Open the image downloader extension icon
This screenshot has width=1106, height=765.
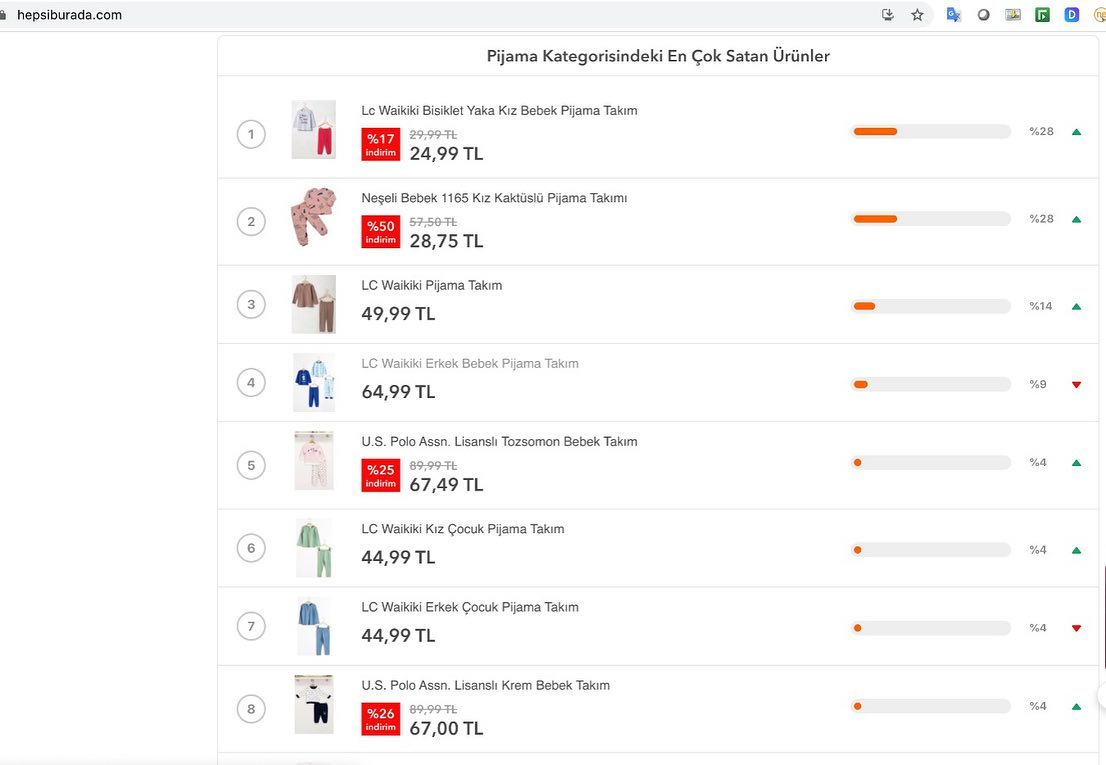tap(1013, 15)
